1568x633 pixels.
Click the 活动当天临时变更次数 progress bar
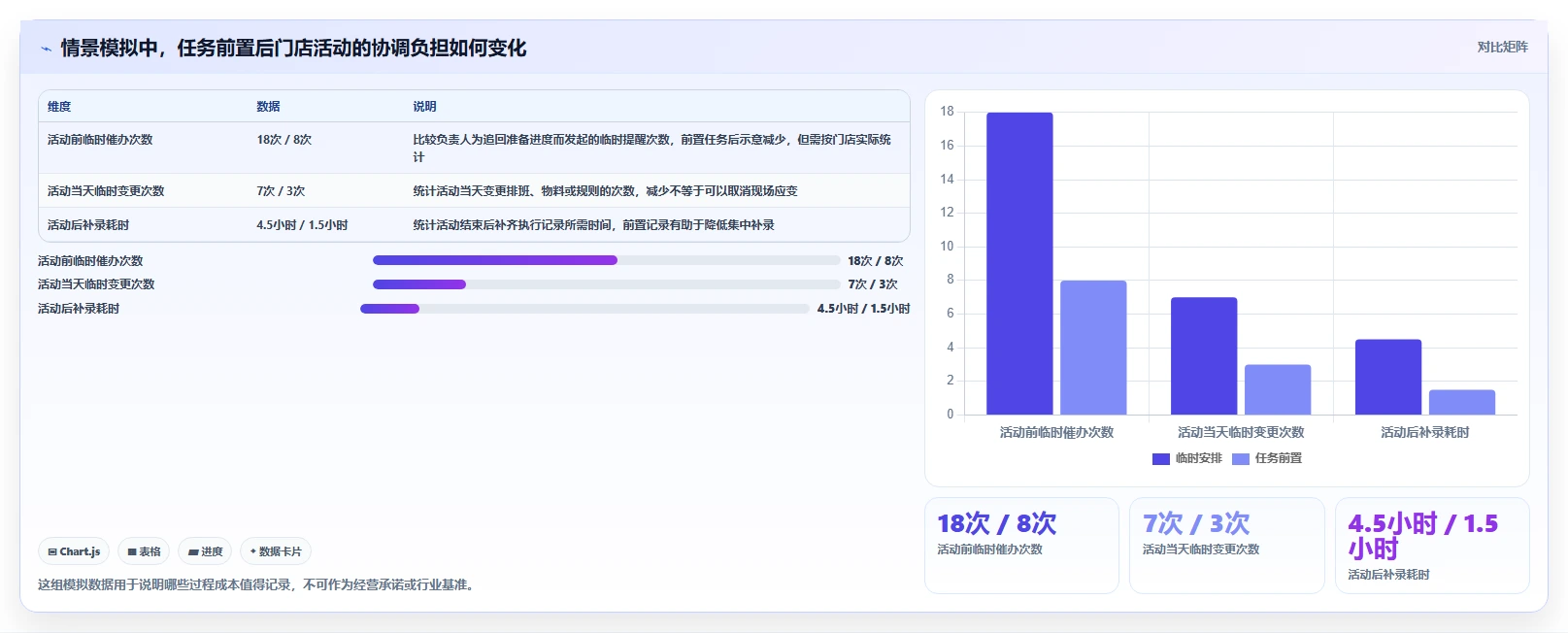[x=606, y=284]
